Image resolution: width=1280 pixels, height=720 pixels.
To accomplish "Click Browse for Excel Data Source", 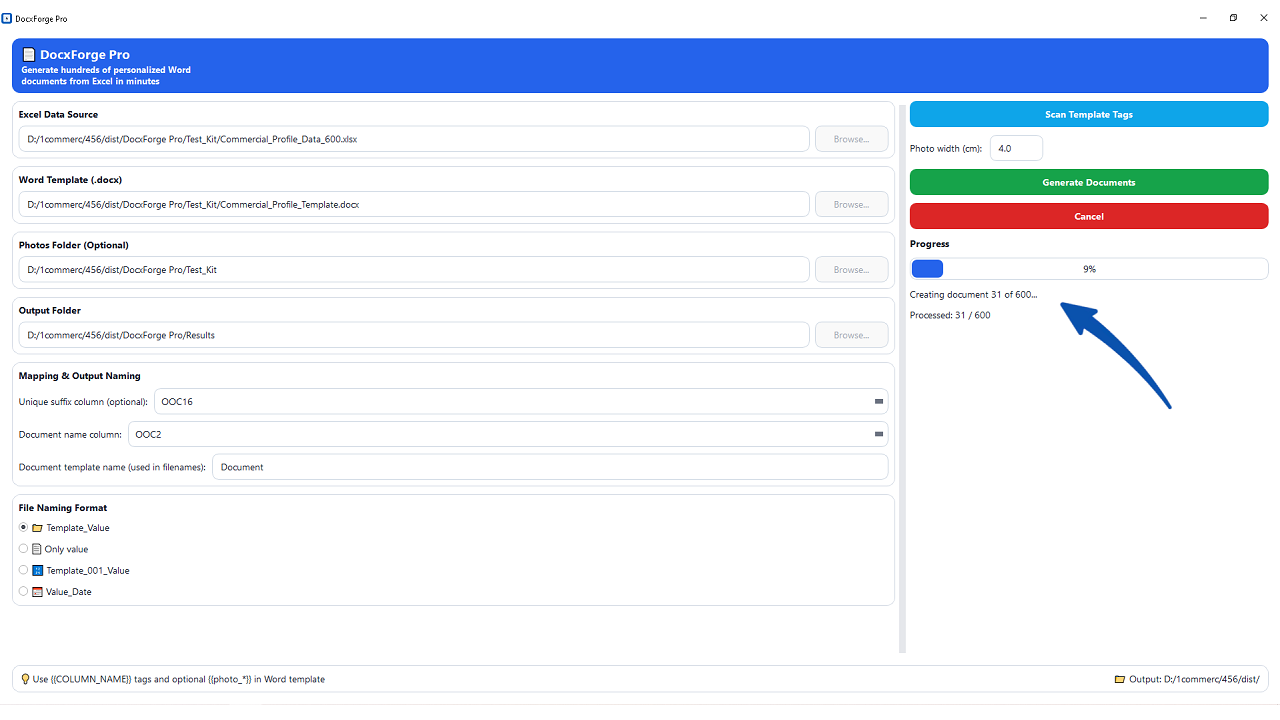I will 851,139.
